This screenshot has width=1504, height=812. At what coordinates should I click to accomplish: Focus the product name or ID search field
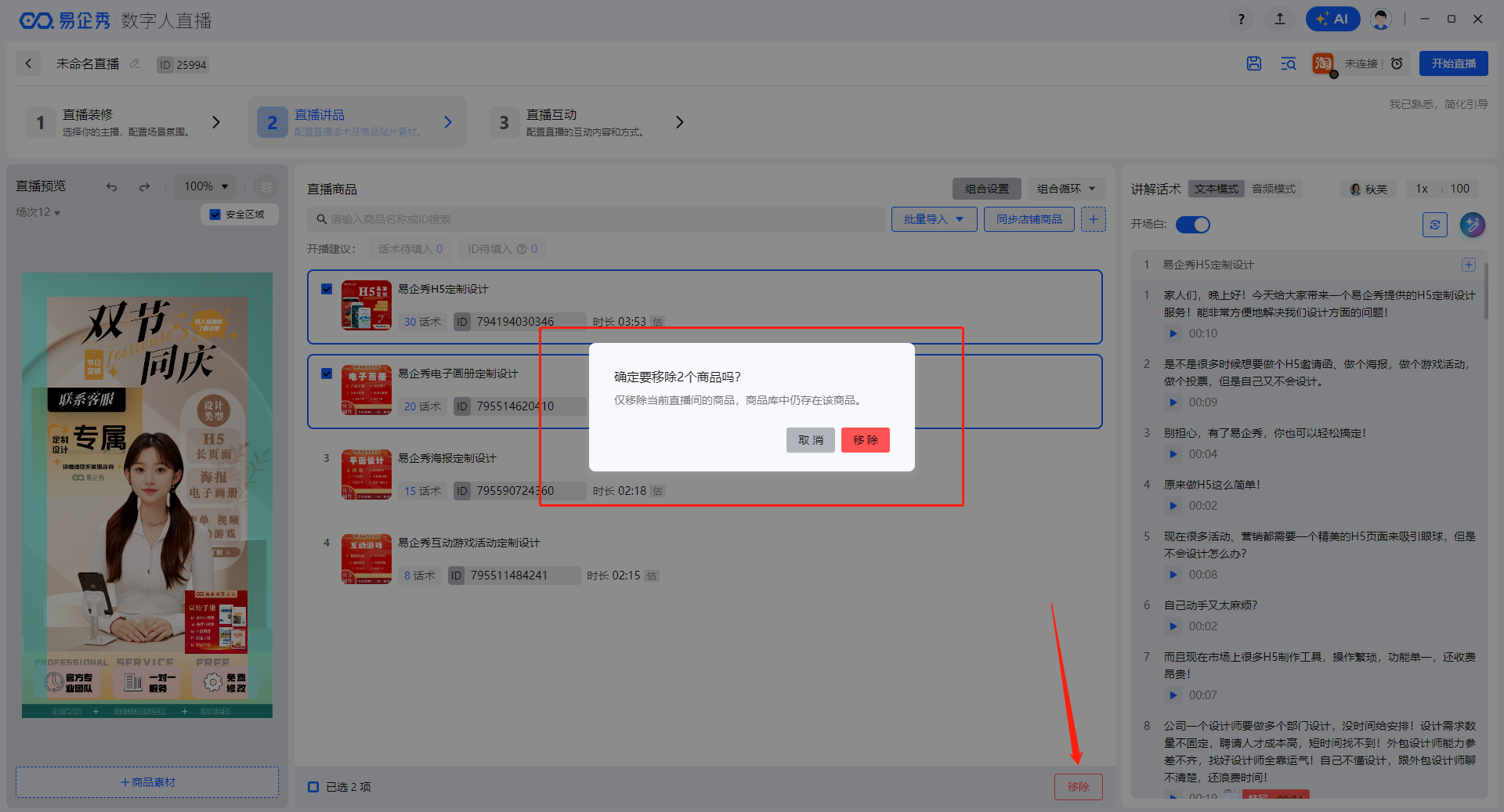[x=595, y=219]
